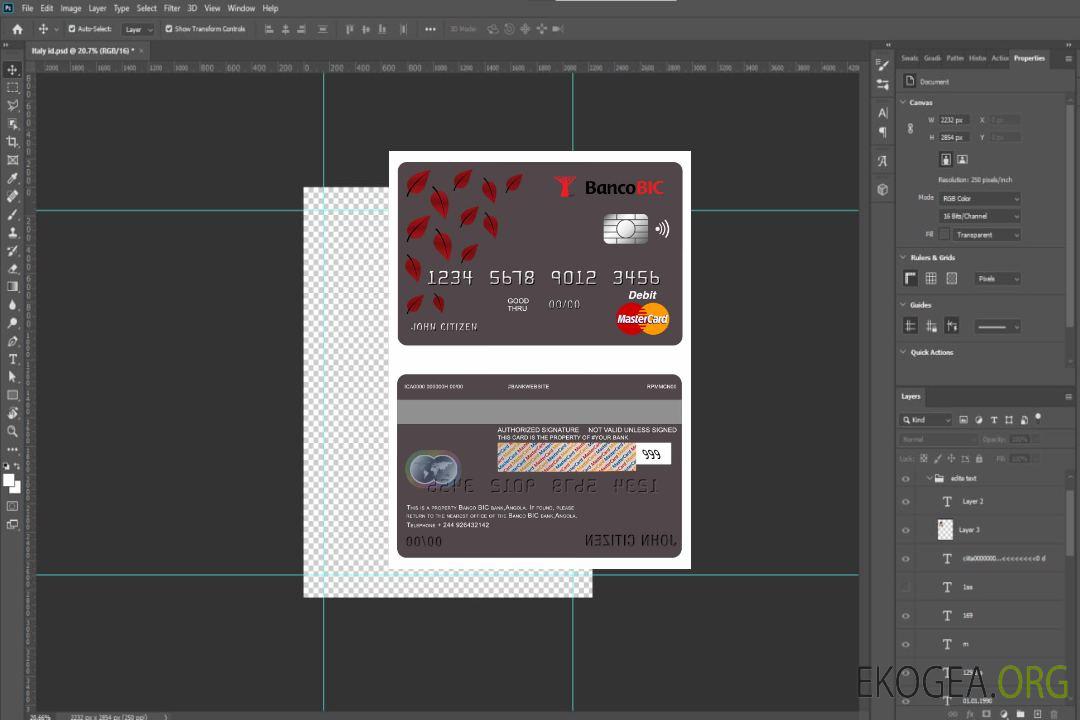Screen dimensions: 1080x720
Task: Toggle the Show Transform Controls checkbox
Action: pos(169,29)
